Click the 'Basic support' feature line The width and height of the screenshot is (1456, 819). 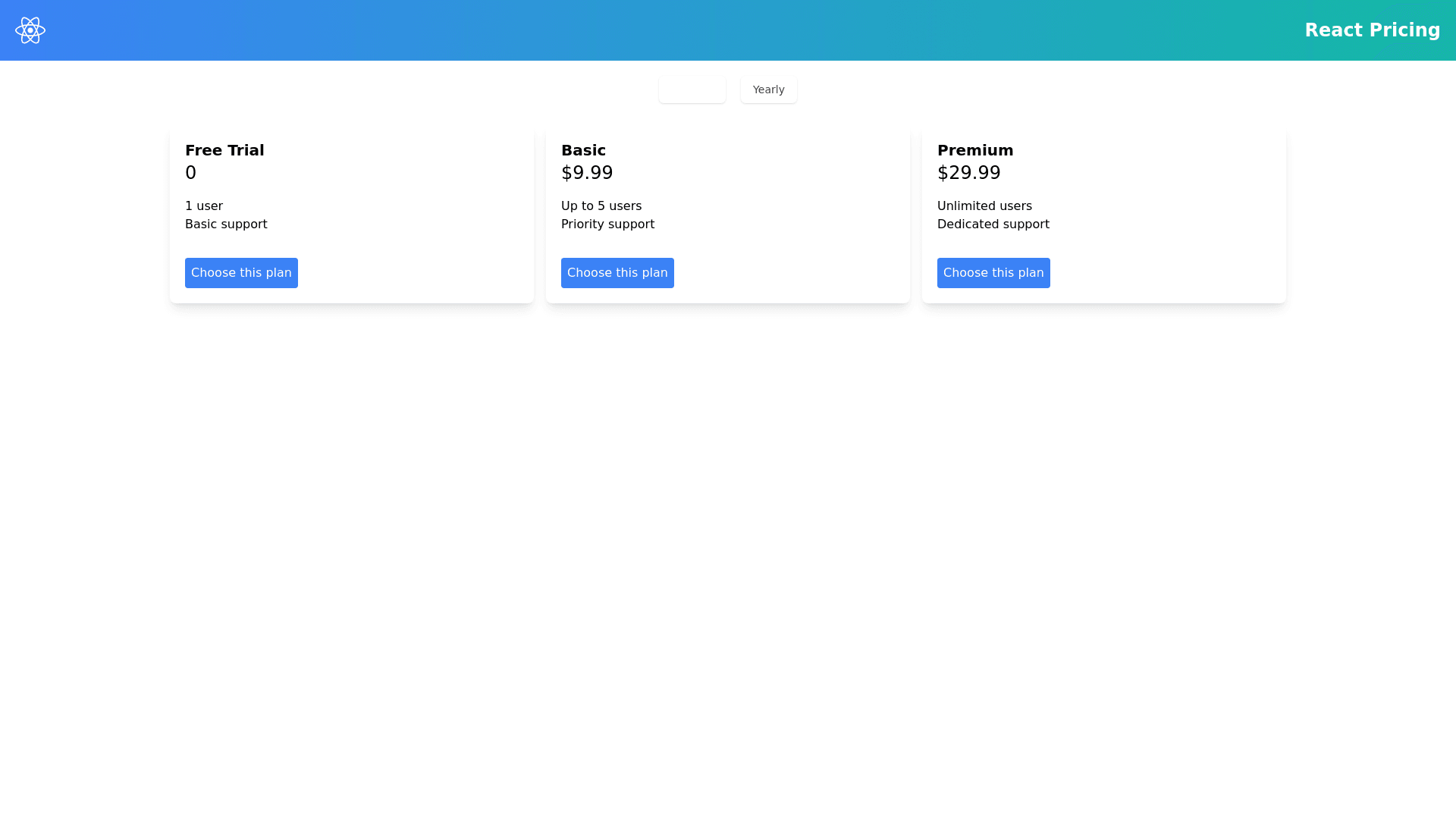pyautogui.click(x=226, y=224)
